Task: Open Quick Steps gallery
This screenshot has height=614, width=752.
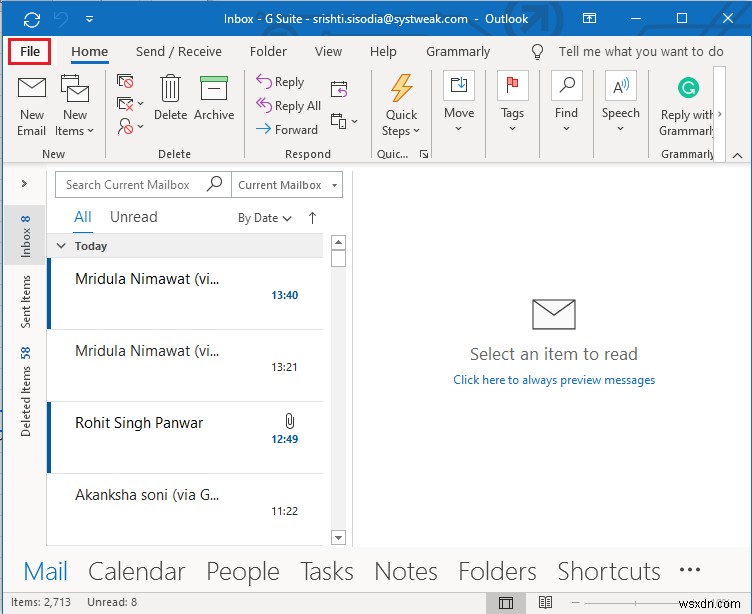Action: click(401, 106)
